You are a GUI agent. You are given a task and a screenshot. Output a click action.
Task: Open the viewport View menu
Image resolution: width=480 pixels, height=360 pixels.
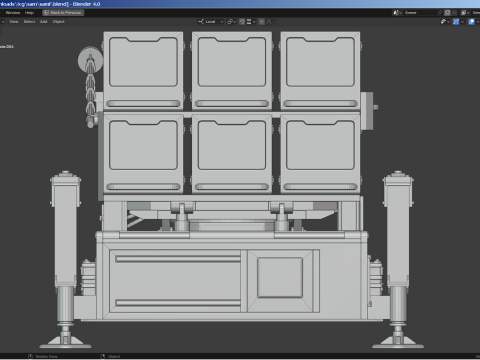click(x=14, y=22)
